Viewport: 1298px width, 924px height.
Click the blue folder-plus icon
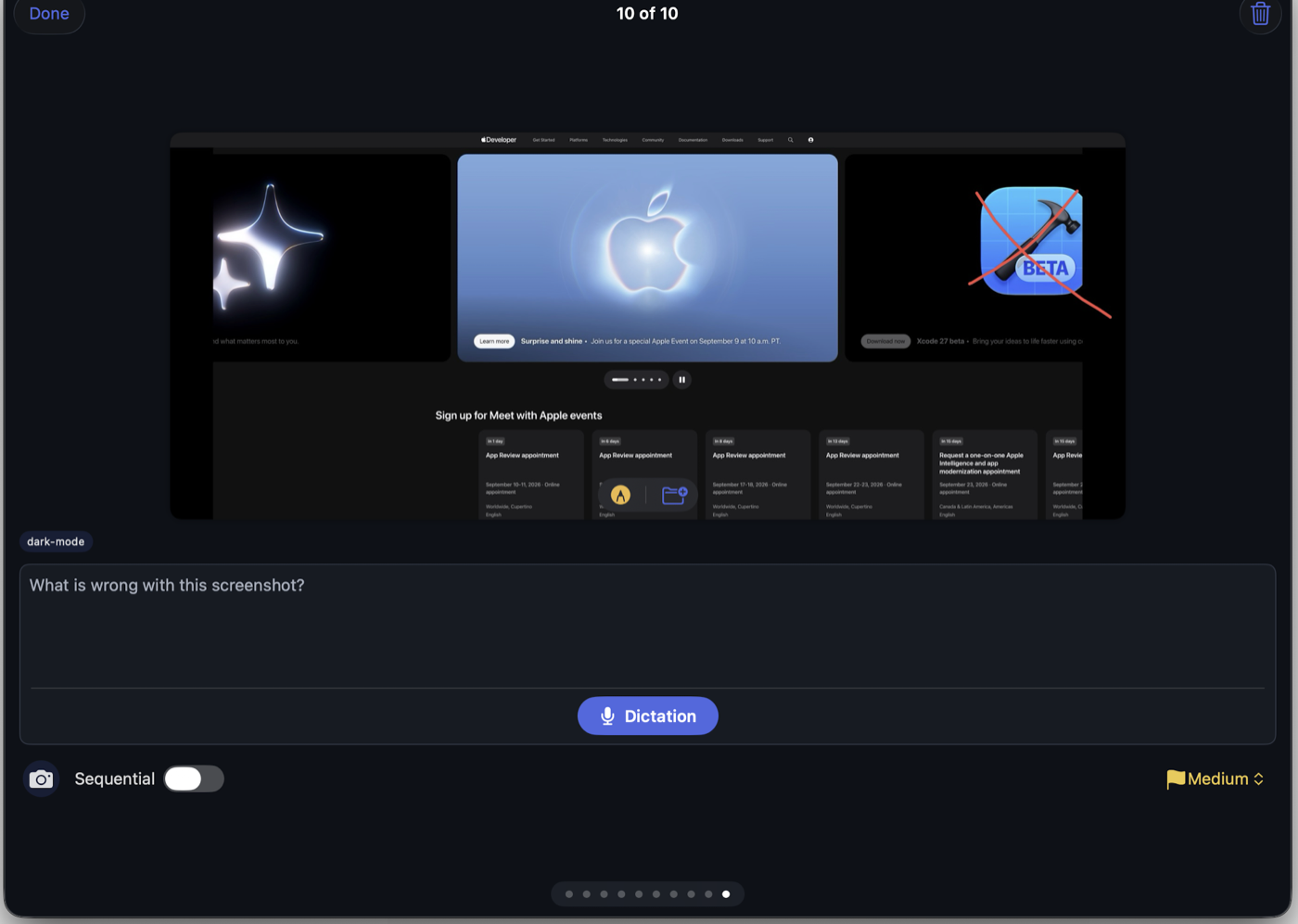[674, 495]
